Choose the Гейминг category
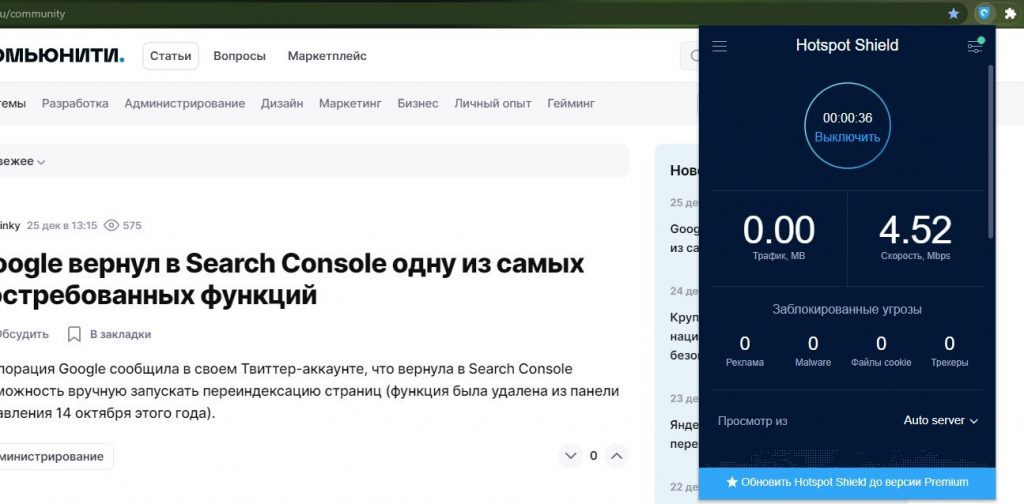Screen dimensions: 1024x504 click(x=571, y=103)
